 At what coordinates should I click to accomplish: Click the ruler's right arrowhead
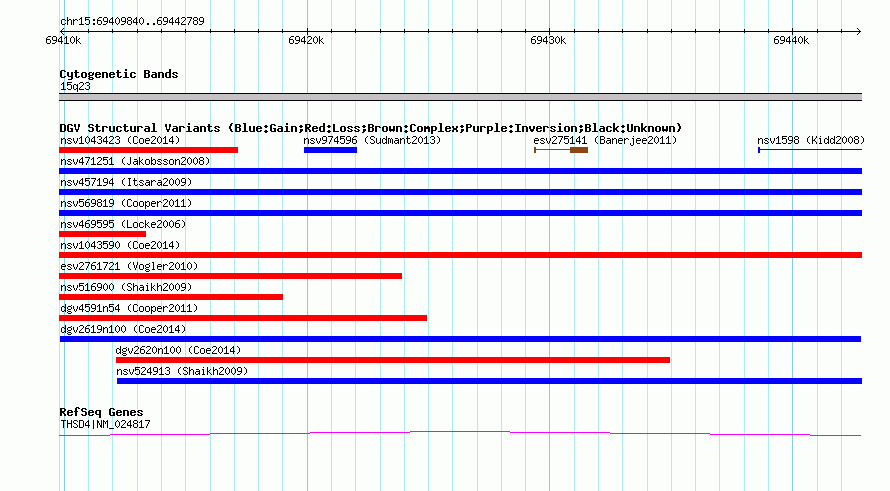(859, 31)
